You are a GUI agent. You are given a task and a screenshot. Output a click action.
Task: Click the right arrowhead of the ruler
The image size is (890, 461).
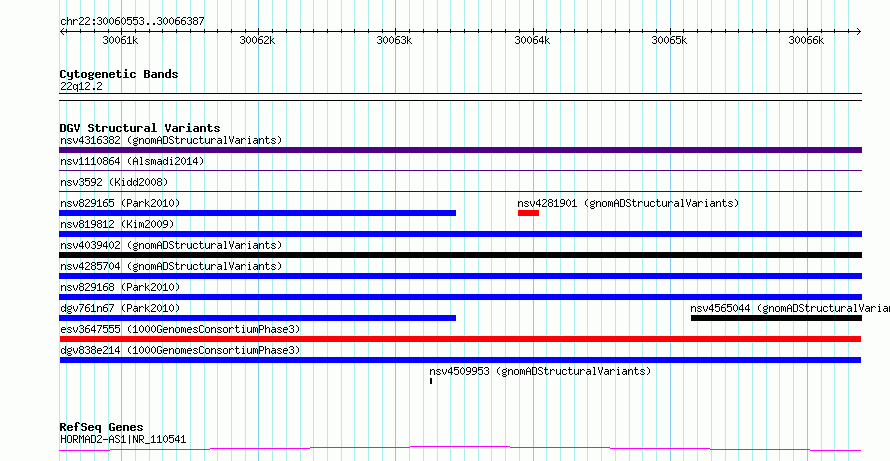858,31
